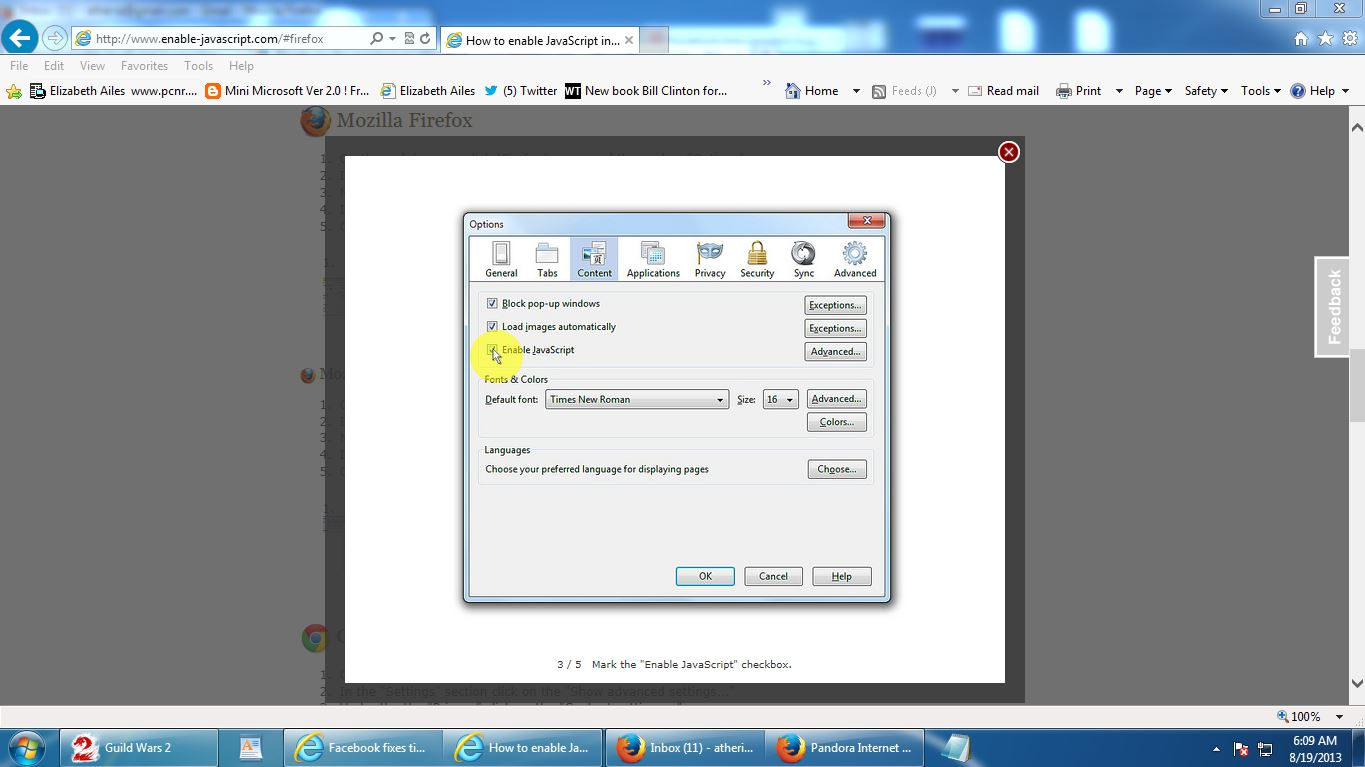Refresh the page with the reload icon

coord(426,39)
